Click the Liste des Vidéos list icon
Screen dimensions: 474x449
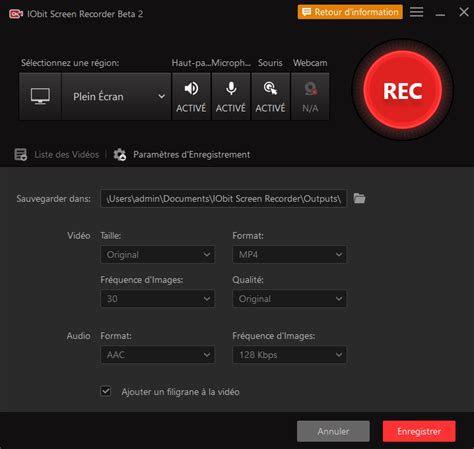pyautogui.click(x=21, y=155)
